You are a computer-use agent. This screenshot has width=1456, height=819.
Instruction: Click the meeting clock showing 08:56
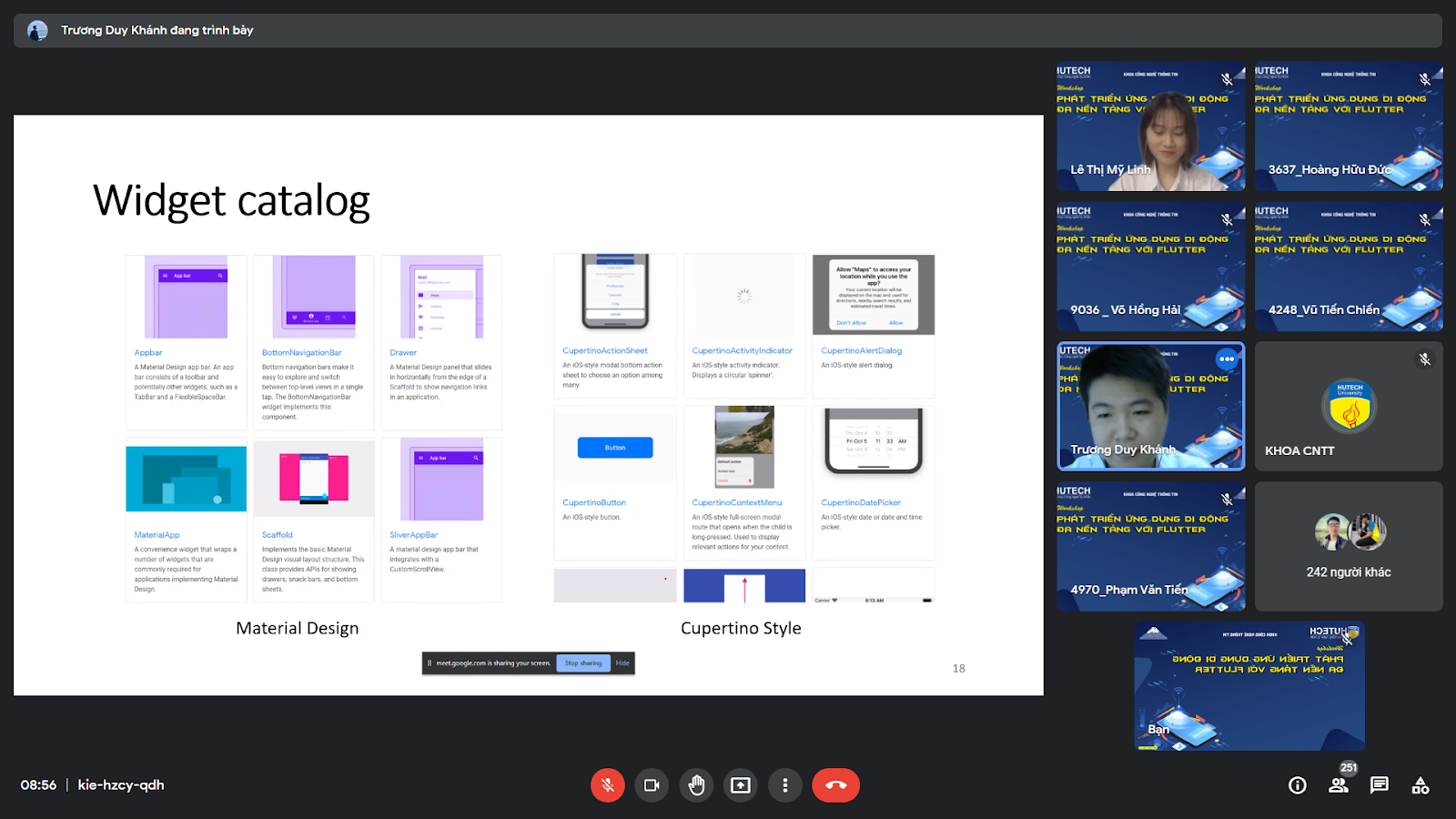tap(38, 784)
